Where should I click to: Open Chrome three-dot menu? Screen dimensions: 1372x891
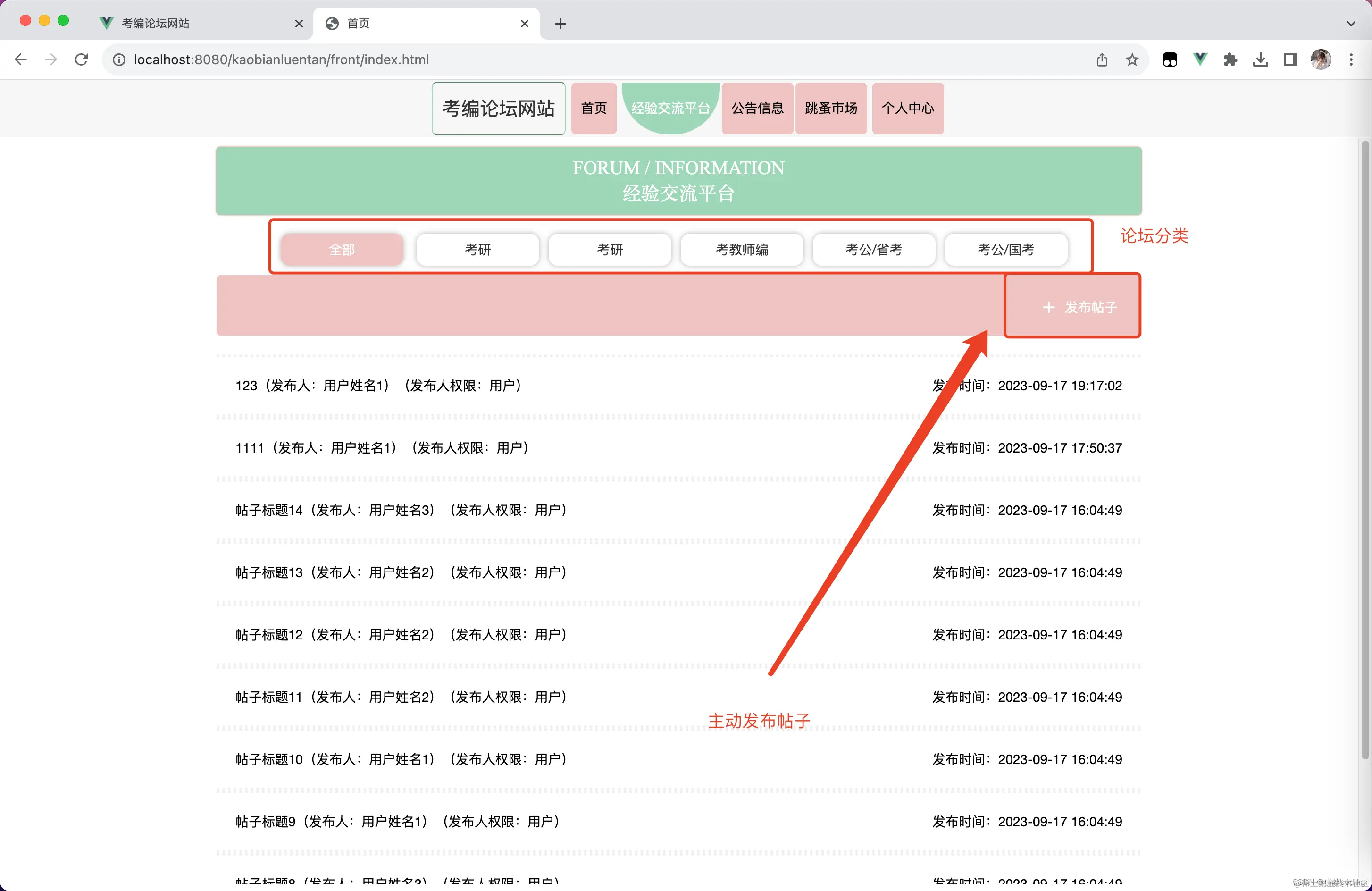point(1351,59)
